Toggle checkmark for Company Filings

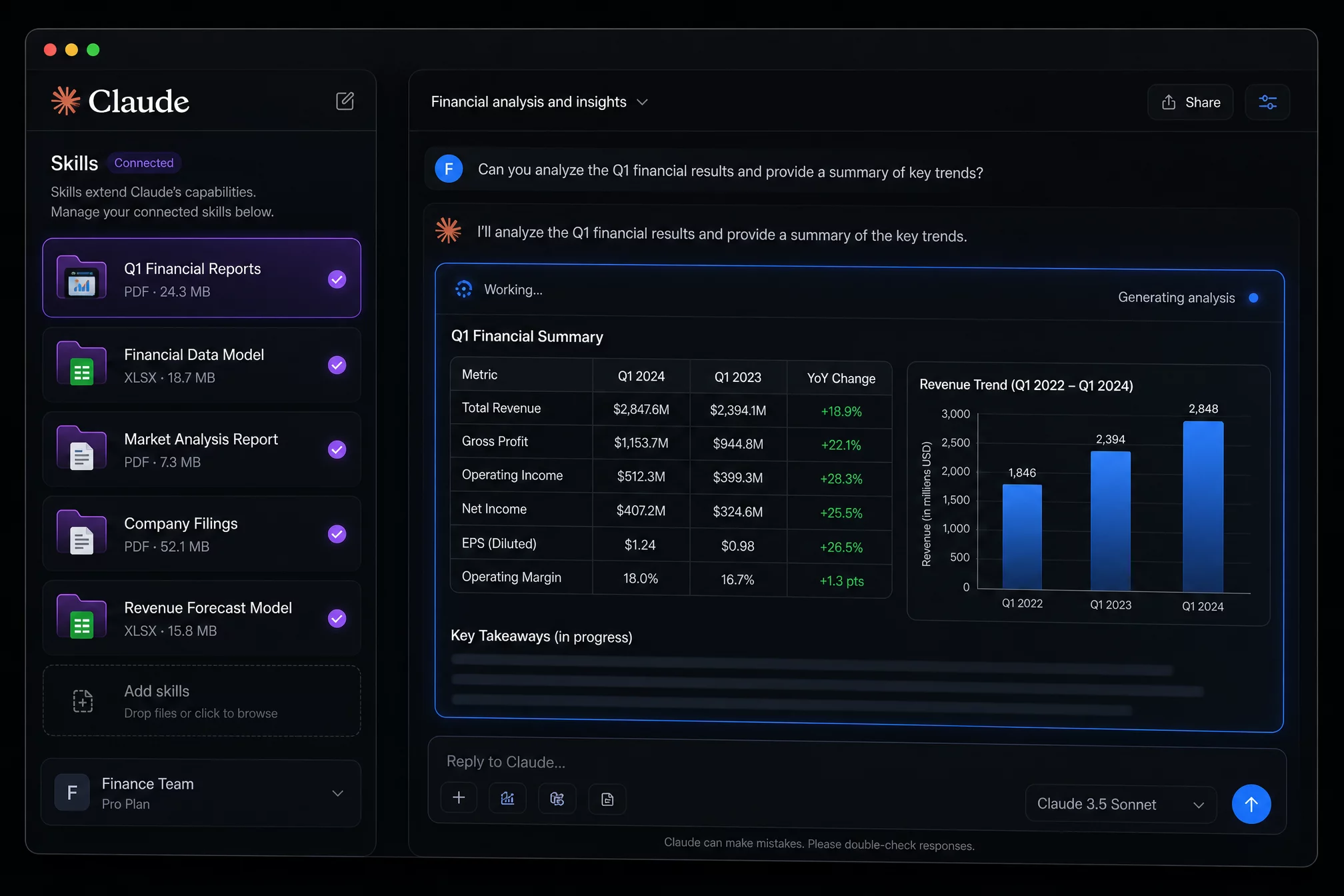pos(337,534)
